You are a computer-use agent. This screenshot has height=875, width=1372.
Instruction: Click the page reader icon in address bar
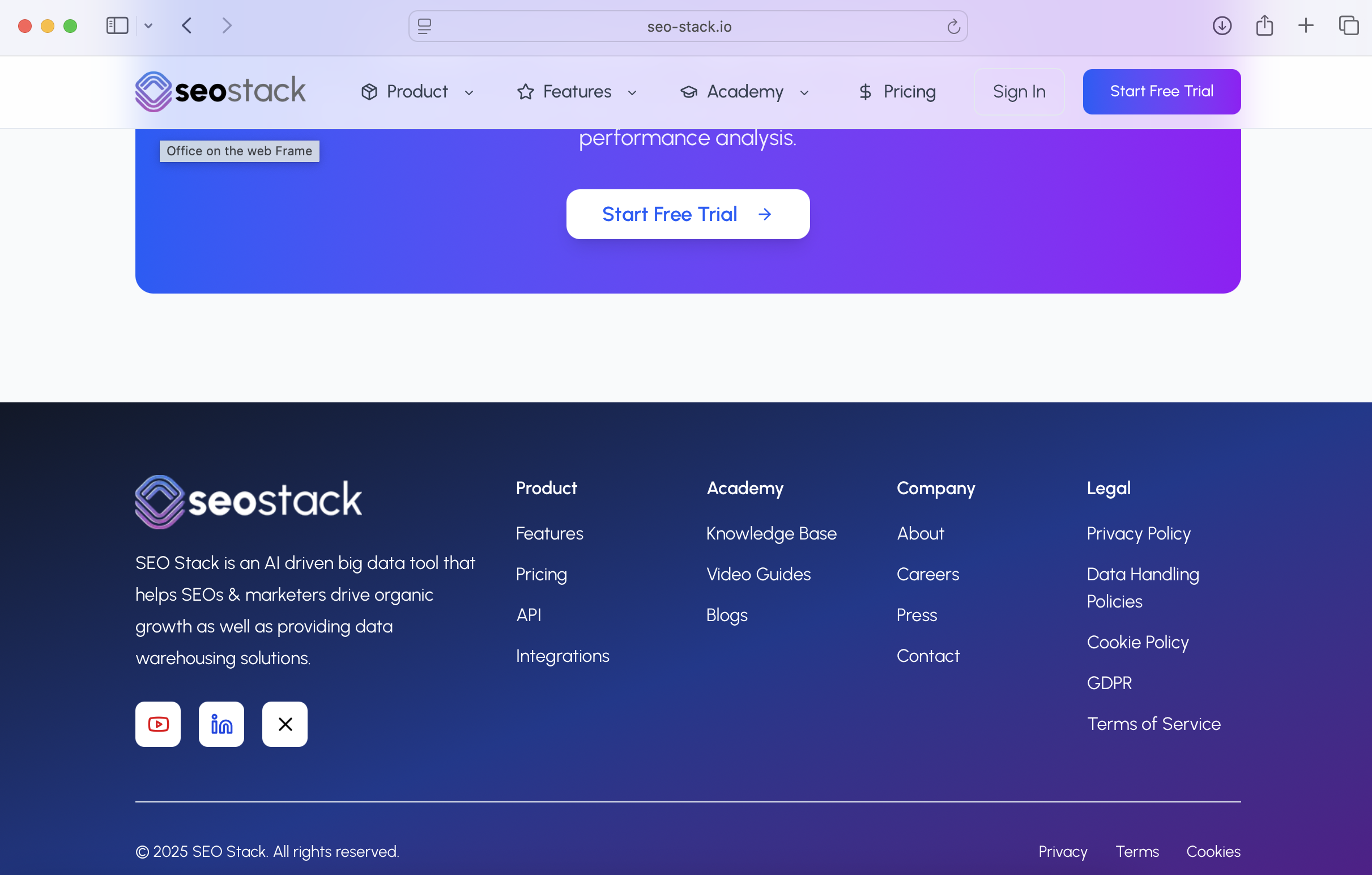click(x=424, y=26)
